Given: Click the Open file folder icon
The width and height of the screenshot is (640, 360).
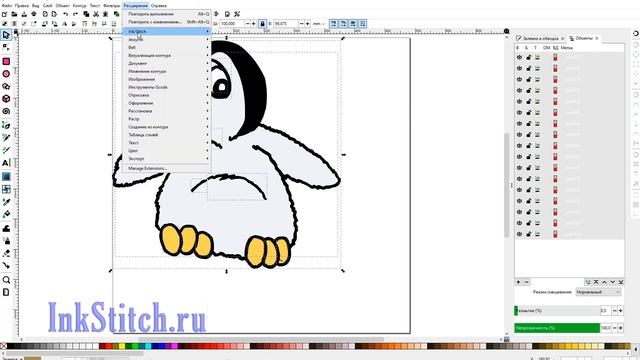Looking at the screenshot, I should 14,14.
